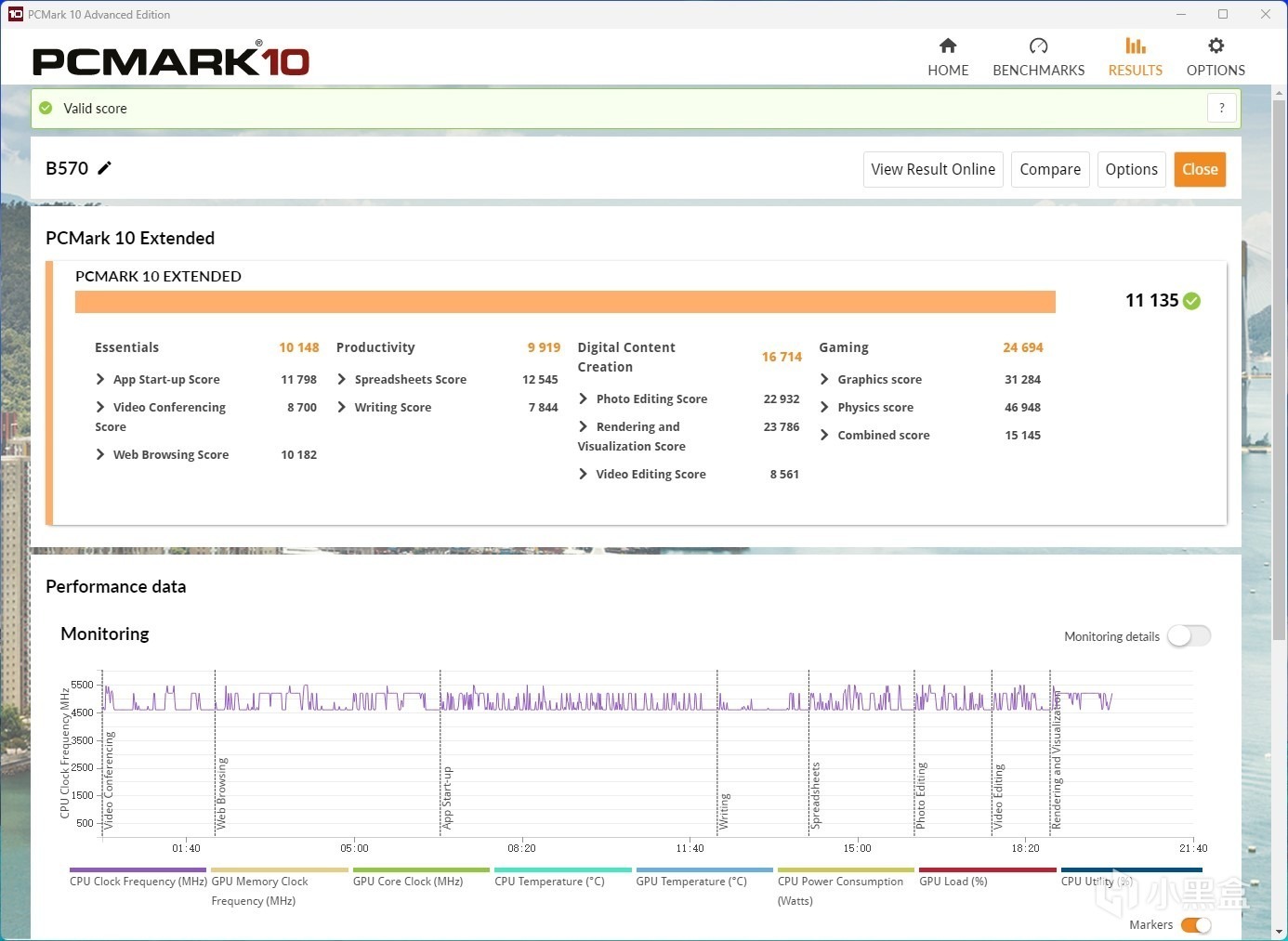Click the Gaming score 24 694
The image size is (1288, 941).
pyautogui.click(x=1022, y=347)
